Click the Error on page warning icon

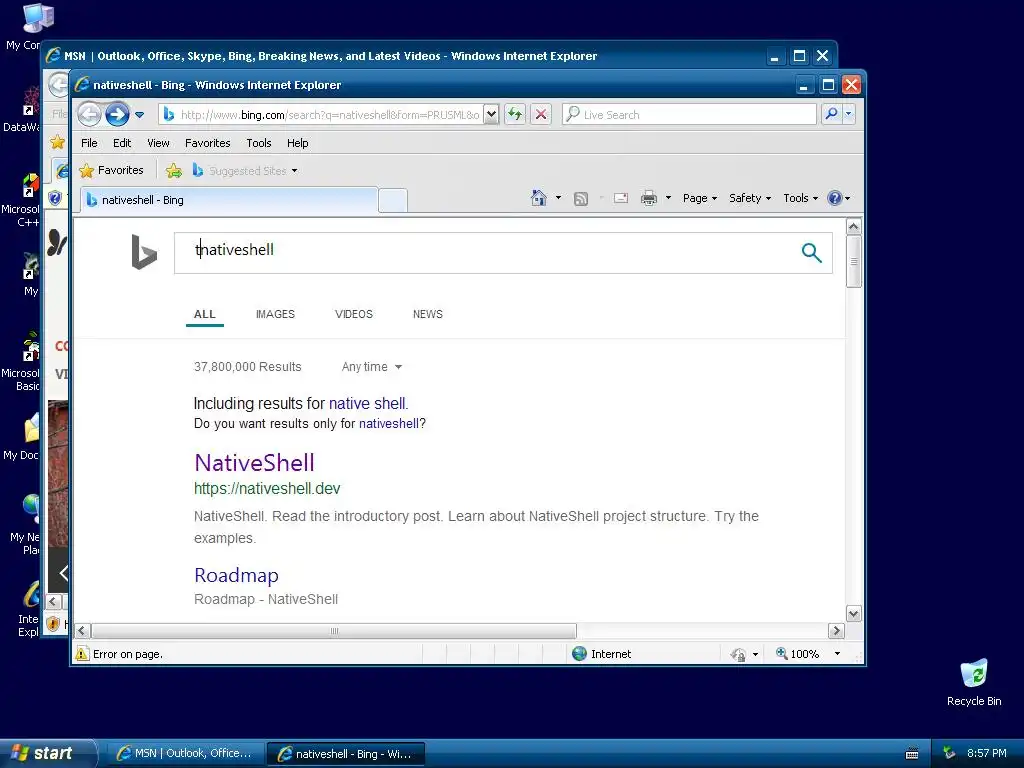82,654
